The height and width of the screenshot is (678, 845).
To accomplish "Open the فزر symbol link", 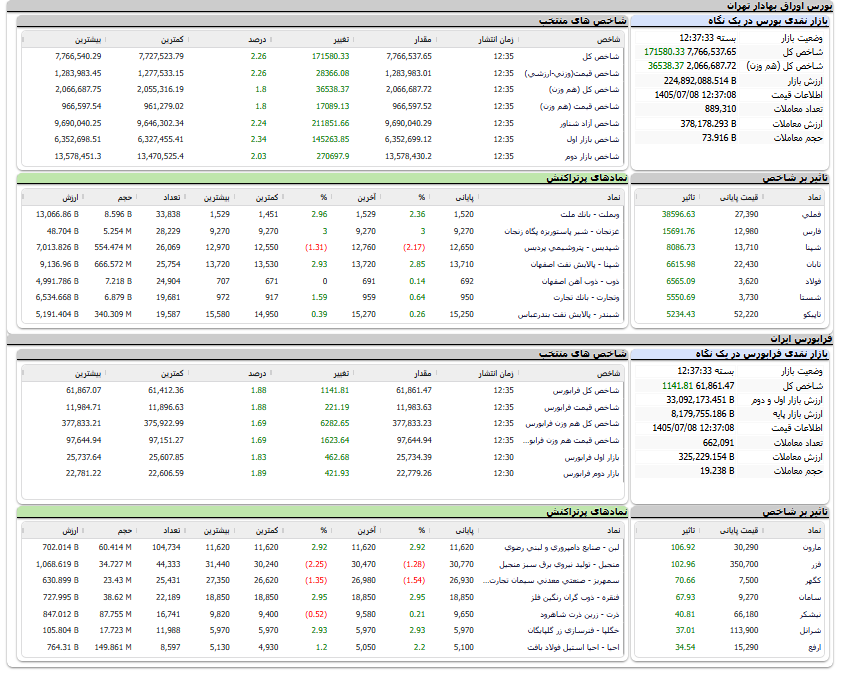I will pos(816,564).
